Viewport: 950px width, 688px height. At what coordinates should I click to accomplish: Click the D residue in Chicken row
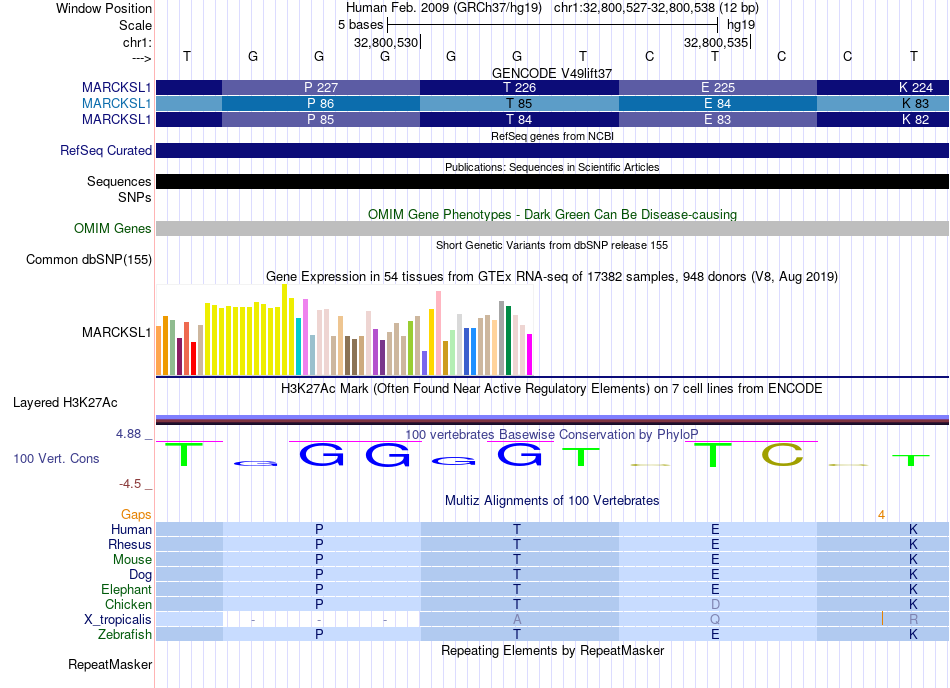click(x=716, y=604)
